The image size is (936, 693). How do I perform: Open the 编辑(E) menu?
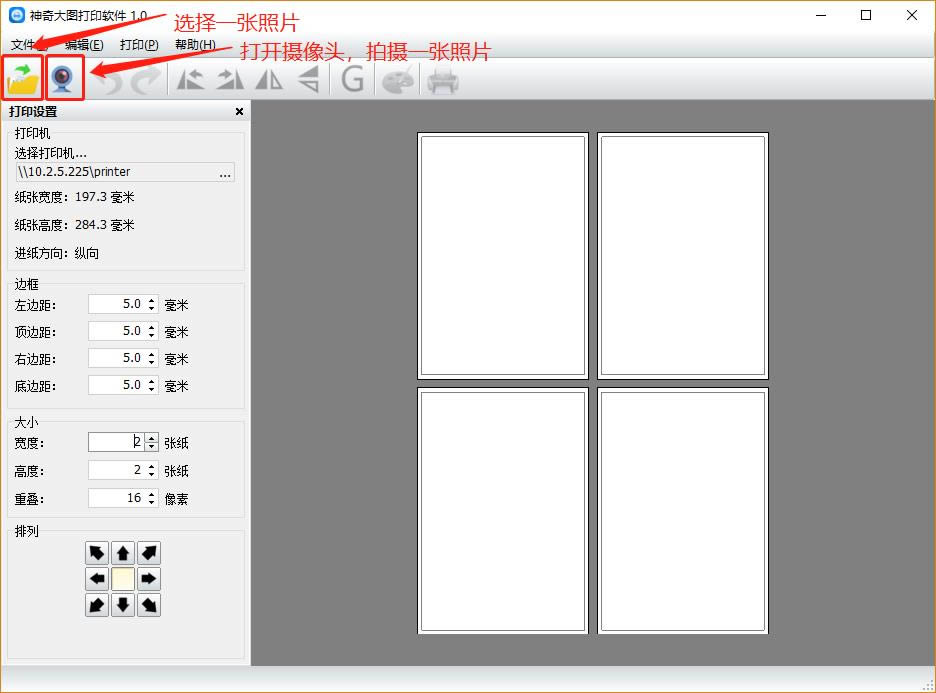point(84,45)
